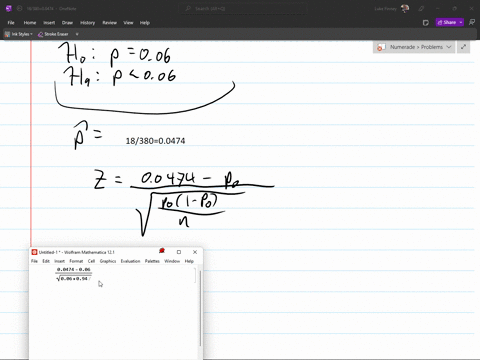Open the Insert tab in OneNote

click(49, 23)
